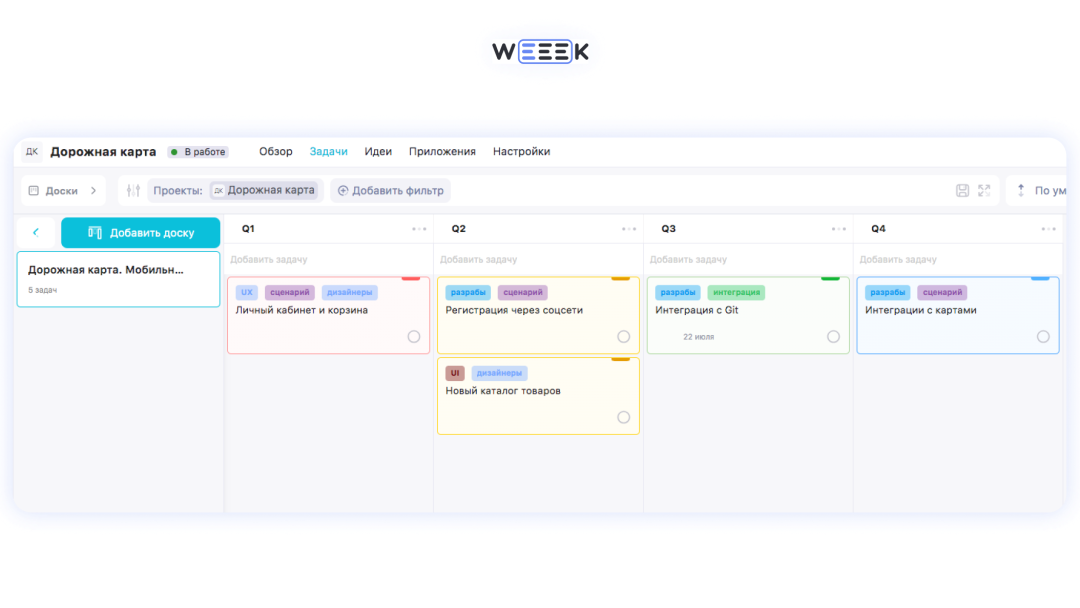Switch to the Обзор tab
The height and width of the screenshot is (608, 1080).
[x=275, y=152]
